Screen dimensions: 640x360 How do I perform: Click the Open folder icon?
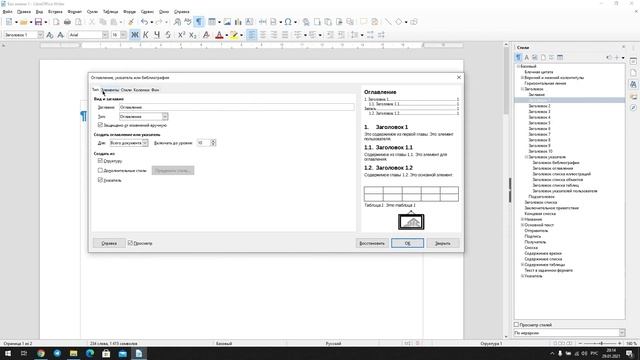coord(24,22)
